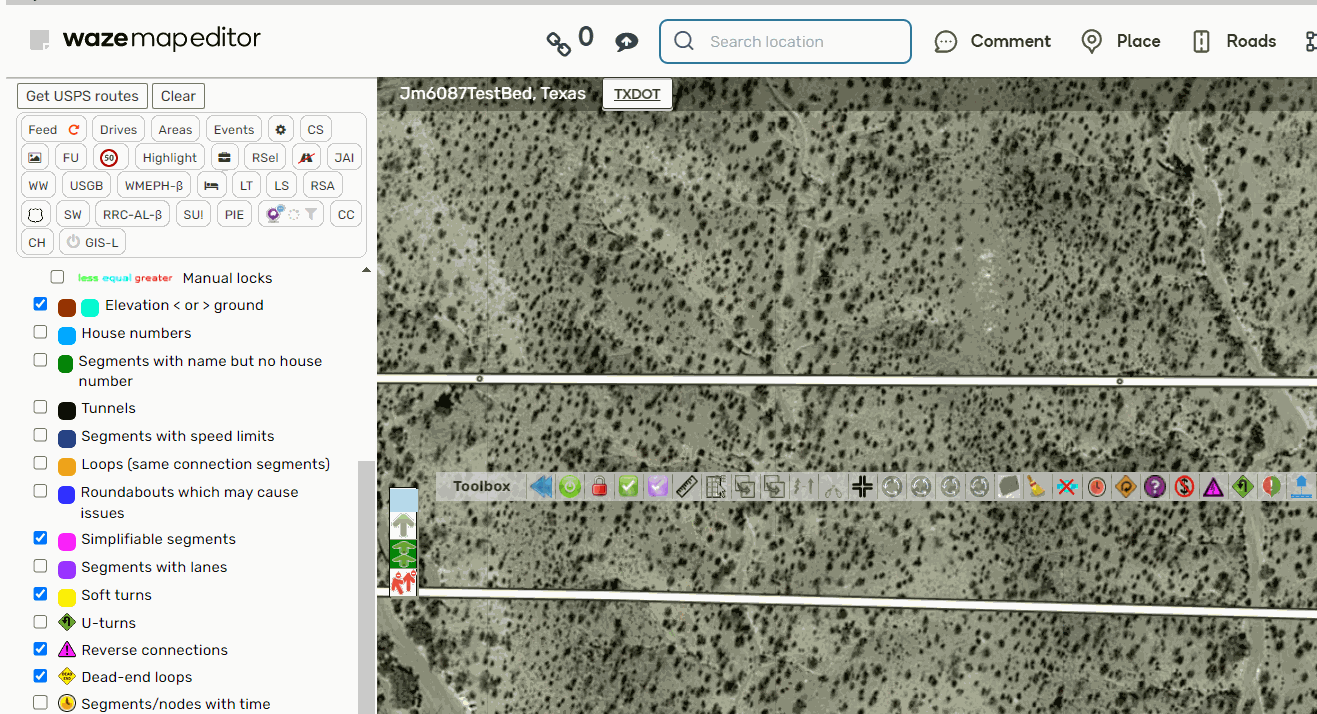Click the magenta Simplifiable segments color swatch
1317x714 pixels.
(67, 541)
